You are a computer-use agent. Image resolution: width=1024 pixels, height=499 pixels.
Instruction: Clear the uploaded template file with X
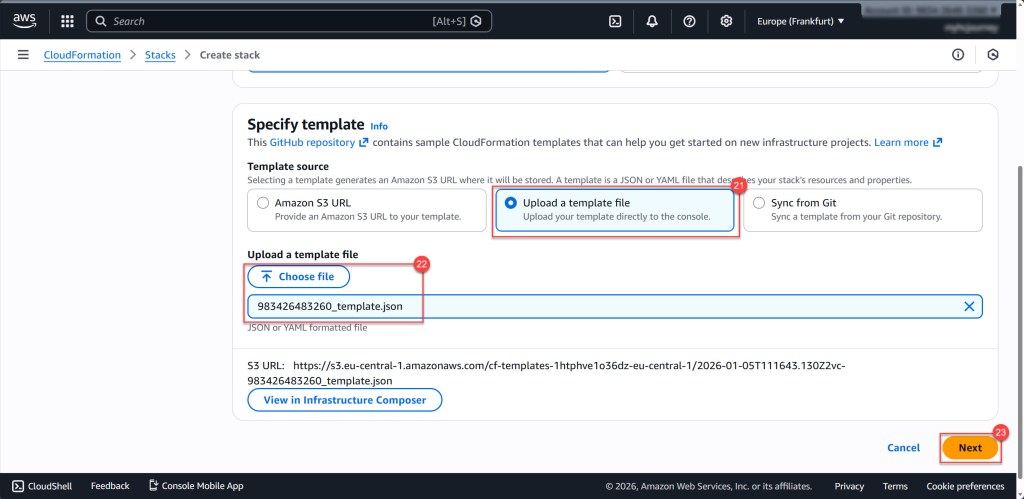tap(968, 306)
